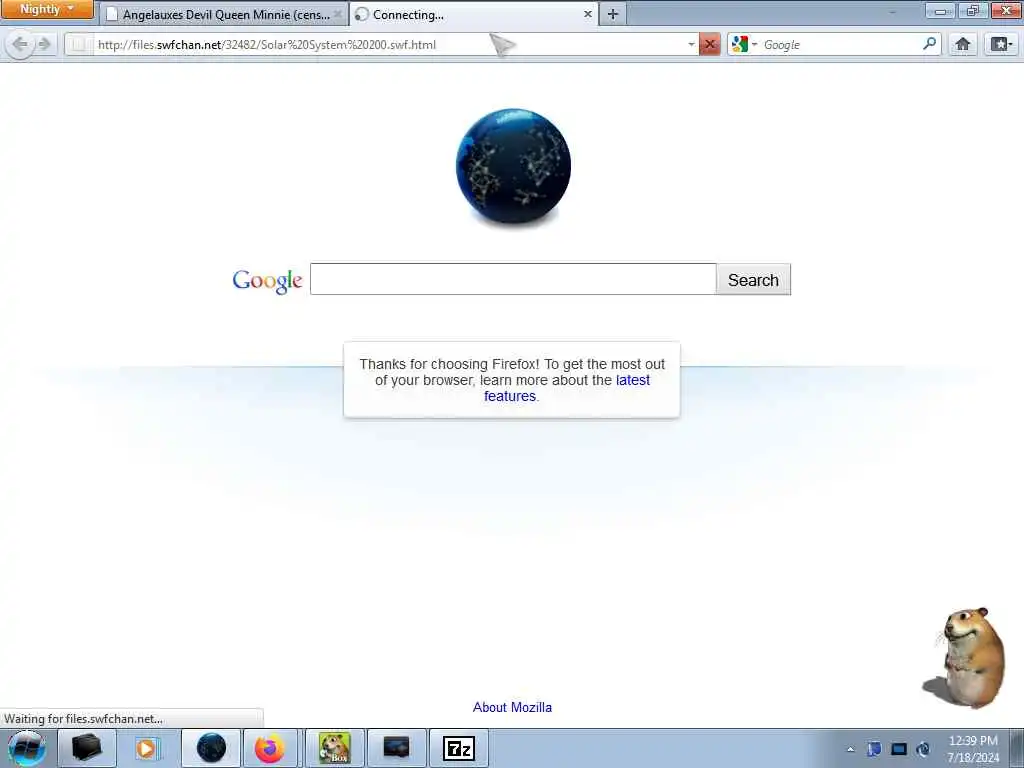Click the monitor network tray icon
The width and height of the screenshot is (1024, 768).
tap(899, 749)
